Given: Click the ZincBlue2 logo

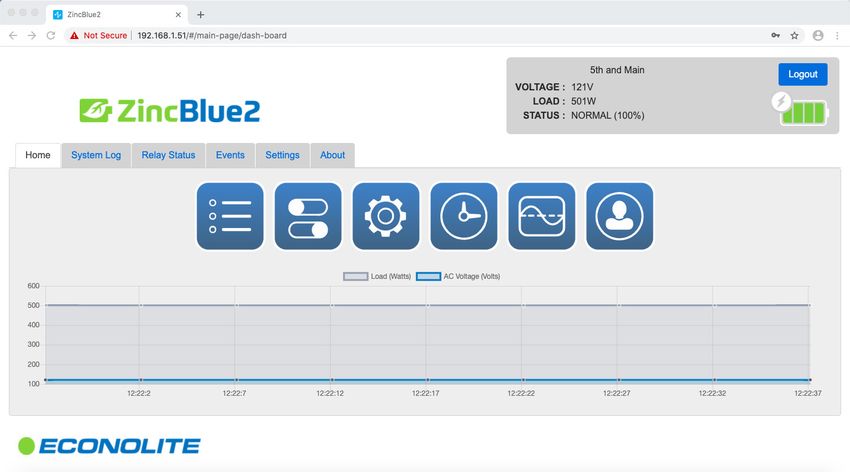Looking at the screenshot, I should (x=170, y=111).
